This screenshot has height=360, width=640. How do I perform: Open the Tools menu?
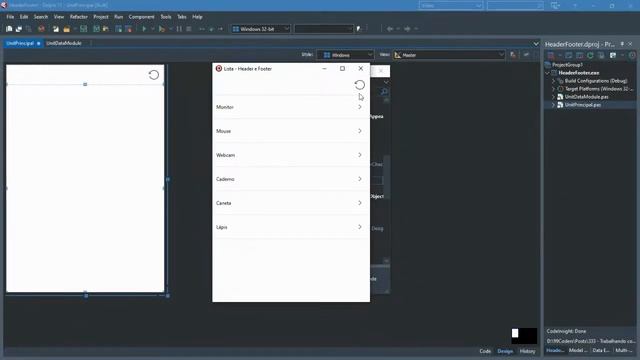pos(166,17)
